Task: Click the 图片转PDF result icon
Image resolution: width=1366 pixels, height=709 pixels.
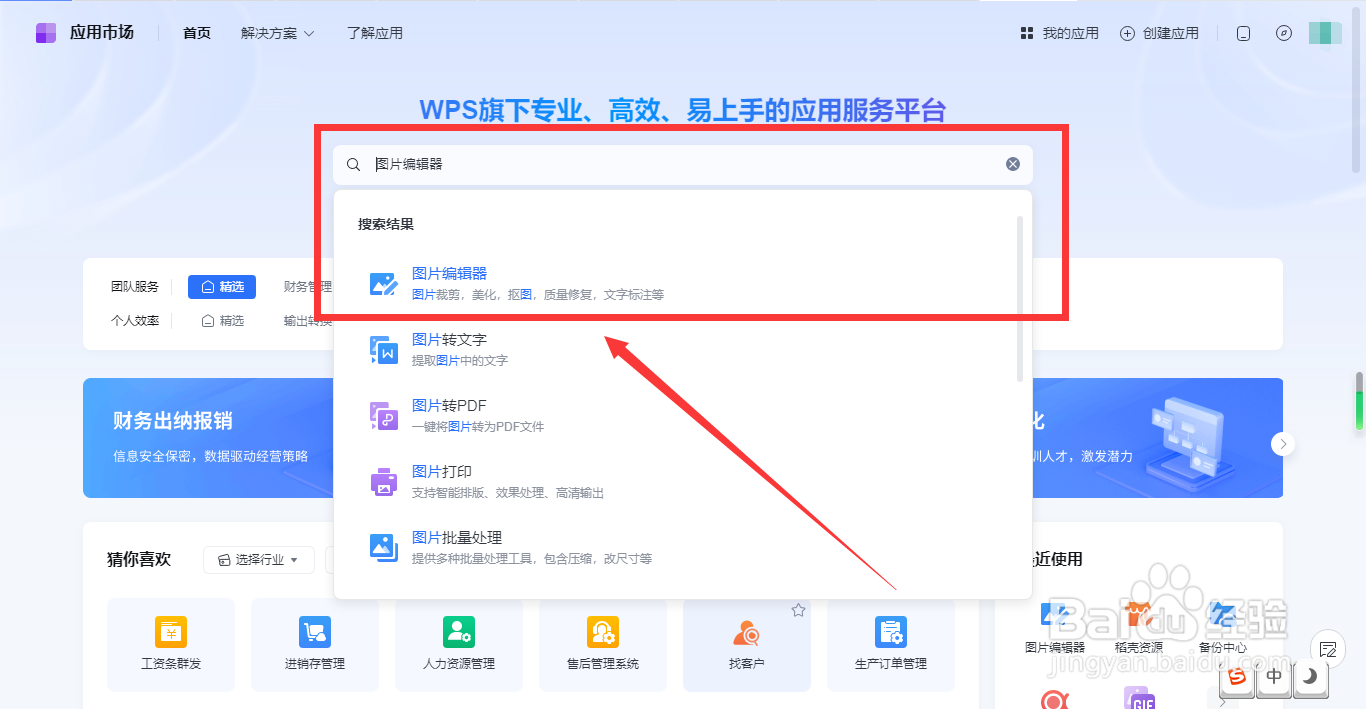Action: click(x=384, y=416)
